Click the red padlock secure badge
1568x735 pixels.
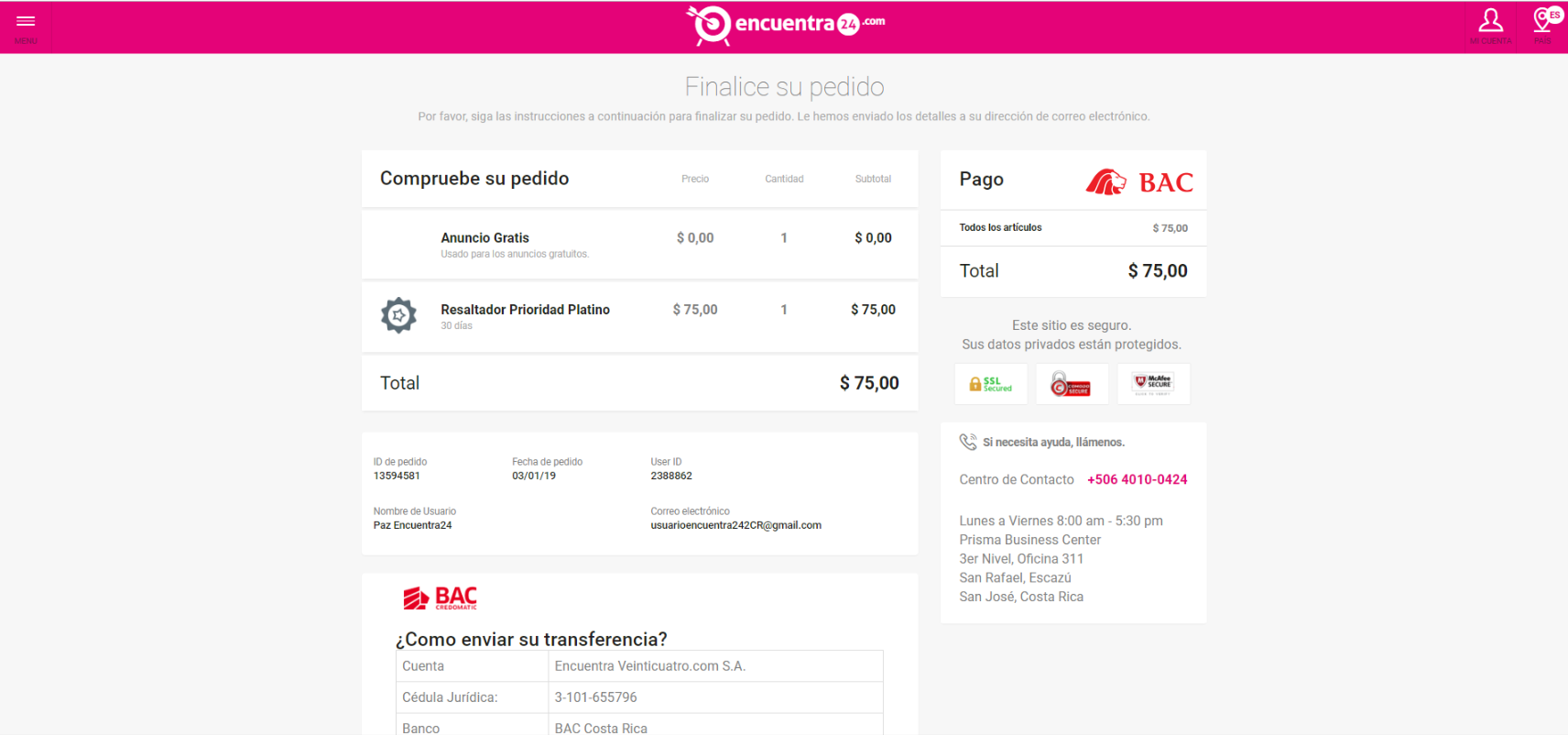point(1072,384)
